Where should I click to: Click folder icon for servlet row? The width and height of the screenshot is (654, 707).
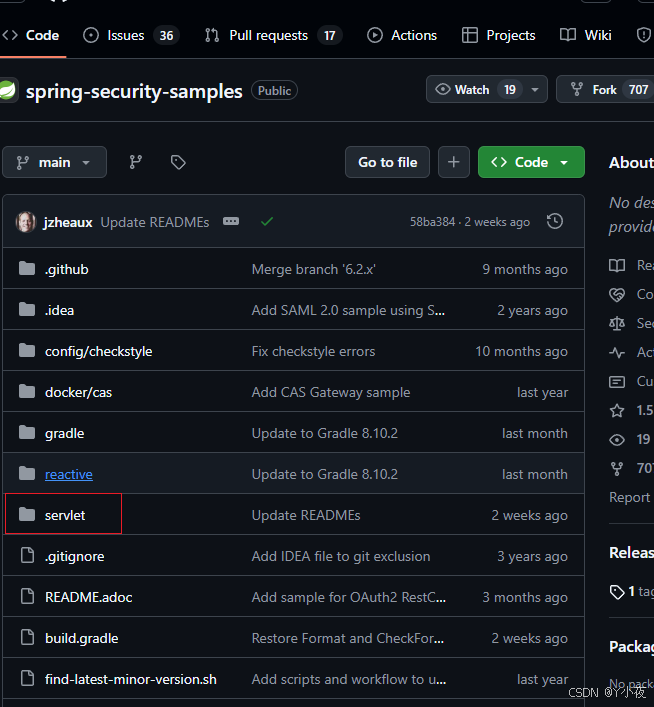tap(27, 514)
